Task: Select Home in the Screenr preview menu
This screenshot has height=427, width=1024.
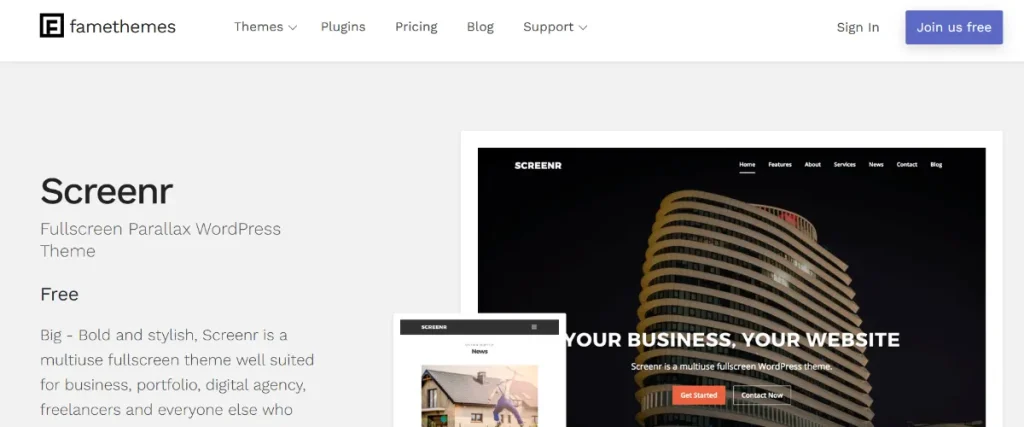Action: point(746,165)
